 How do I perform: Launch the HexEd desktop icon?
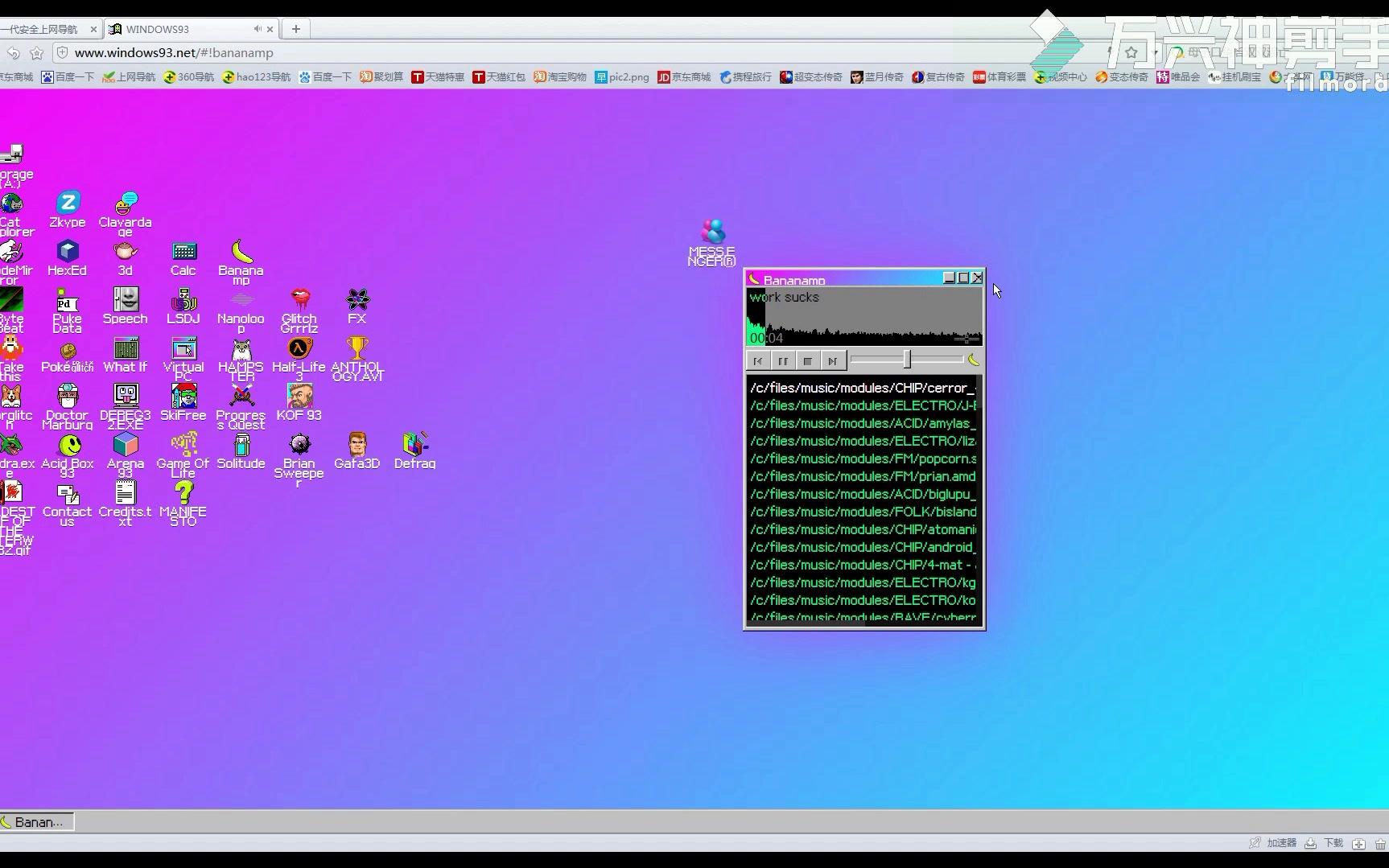[68, 257]
